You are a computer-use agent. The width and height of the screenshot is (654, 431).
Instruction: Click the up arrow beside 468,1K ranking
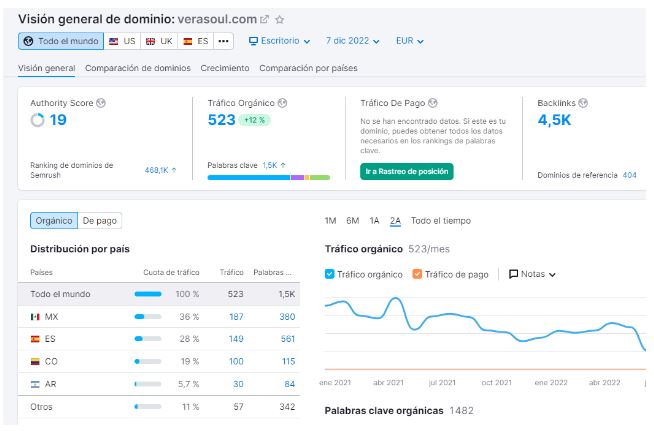[174, 170]
